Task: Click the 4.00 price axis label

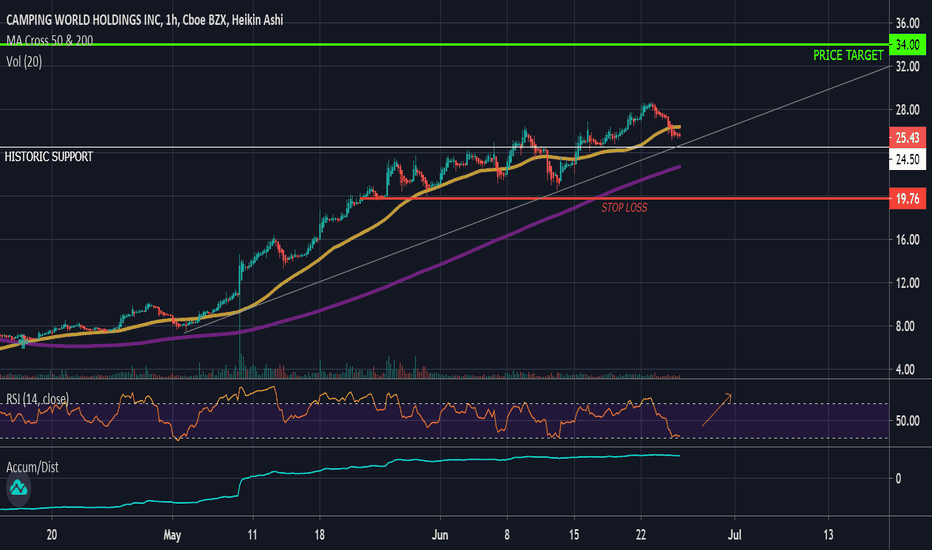Action: click(x=905, y=370)
